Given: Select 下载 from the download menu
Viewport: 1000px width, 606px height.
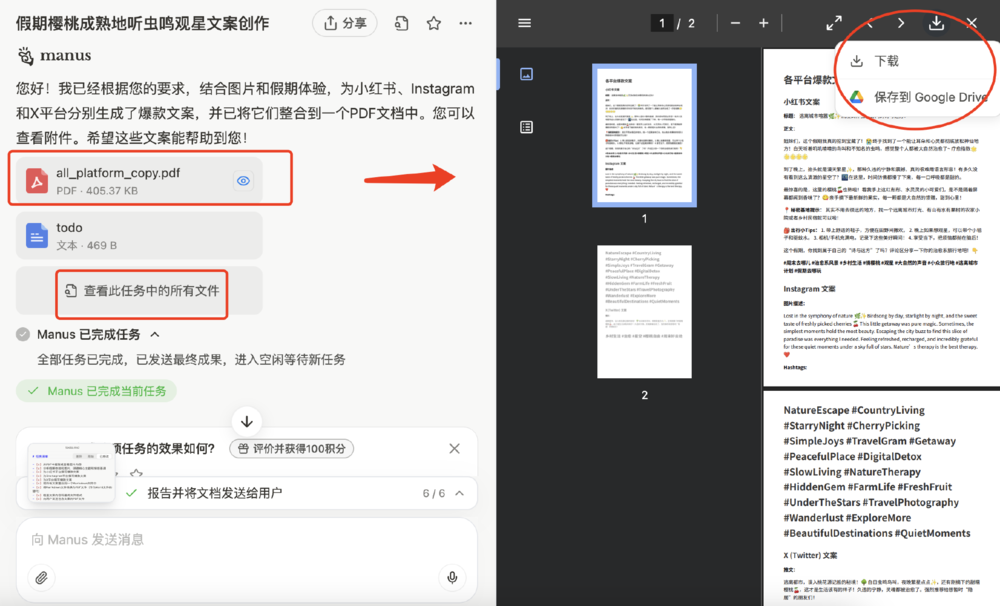Looking at the screenshot, I should (x=886, y=61).
